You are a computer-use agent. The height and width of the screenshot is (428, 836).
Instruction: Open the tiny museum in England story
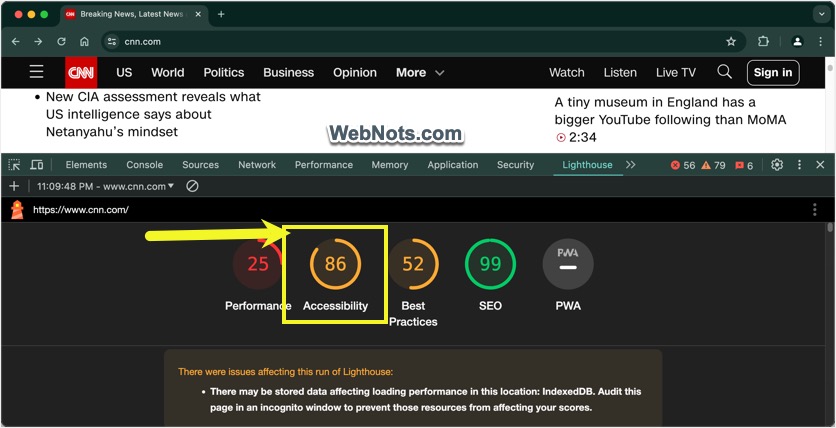670,111
